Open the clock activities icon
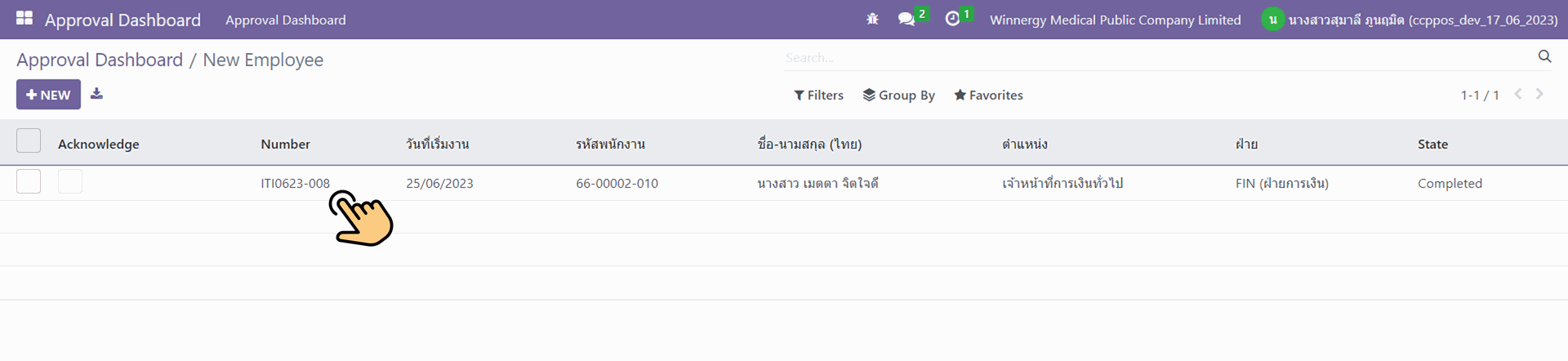 pos(952,19)
